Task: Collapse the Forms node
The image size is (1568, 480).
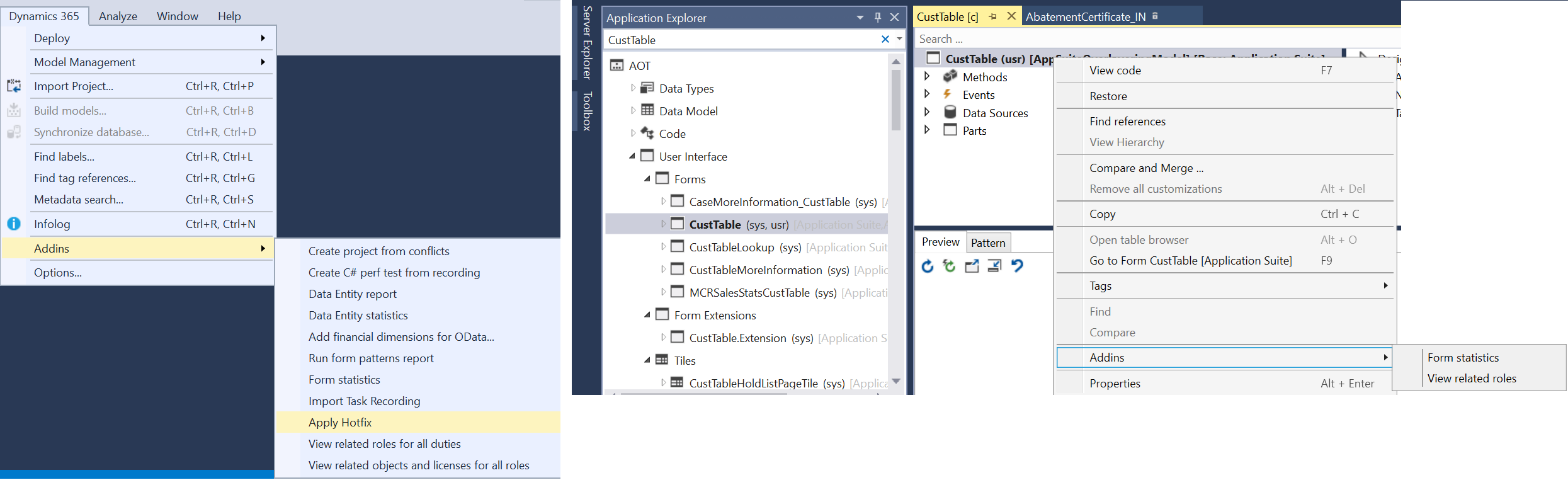Action: click(x=647, y=179)
